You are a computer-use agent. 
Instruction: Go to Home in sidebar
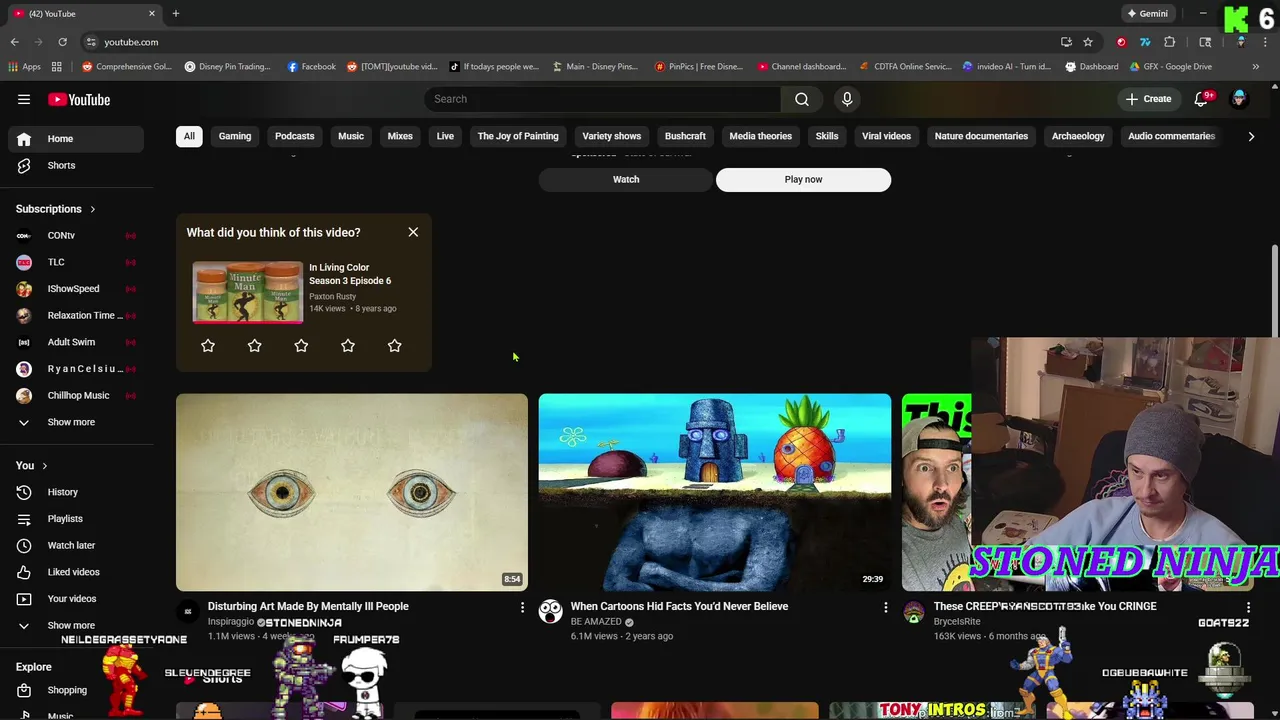pos(77,139)
